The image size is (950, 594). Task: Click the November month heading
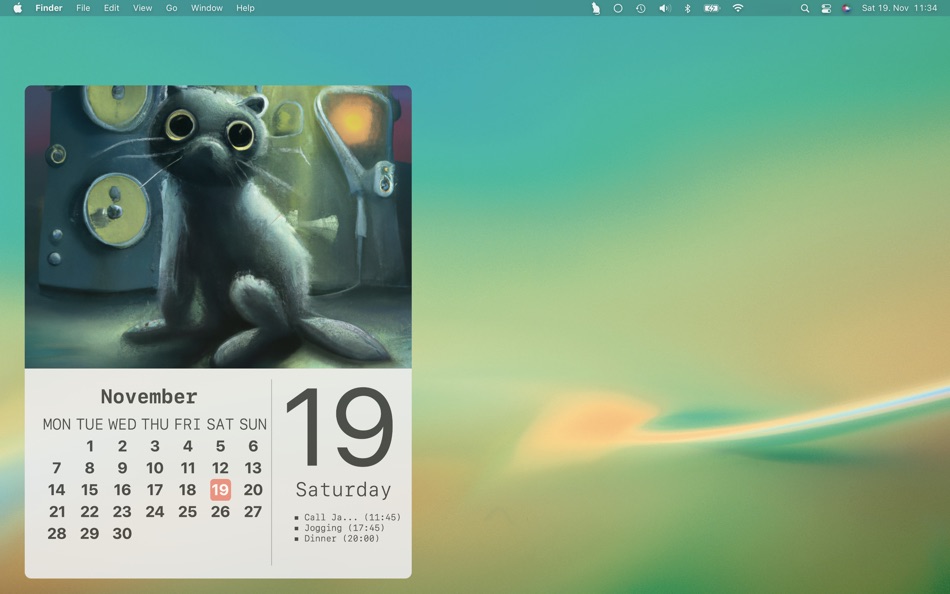pyautogui.click(x=149, y=396)
